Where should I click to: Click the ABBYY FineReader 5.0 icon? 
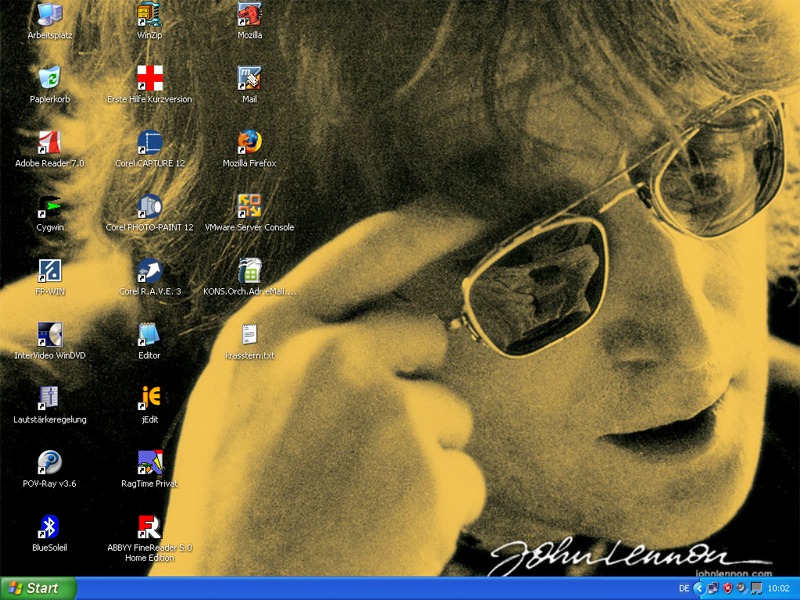(x=150, y=526)
